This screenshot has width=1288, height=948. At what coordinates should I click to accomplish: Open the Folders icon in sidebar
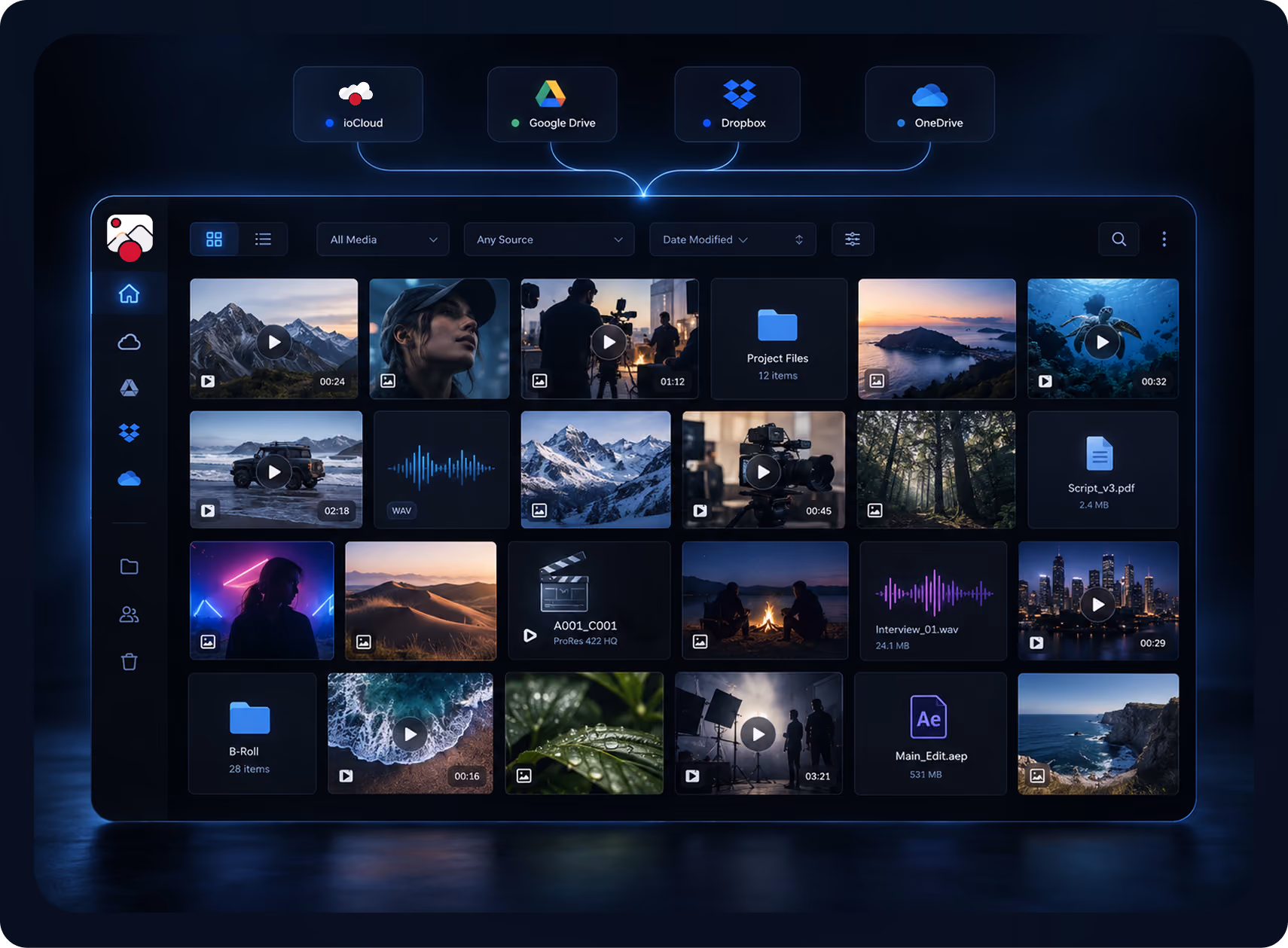pos(129,566)
